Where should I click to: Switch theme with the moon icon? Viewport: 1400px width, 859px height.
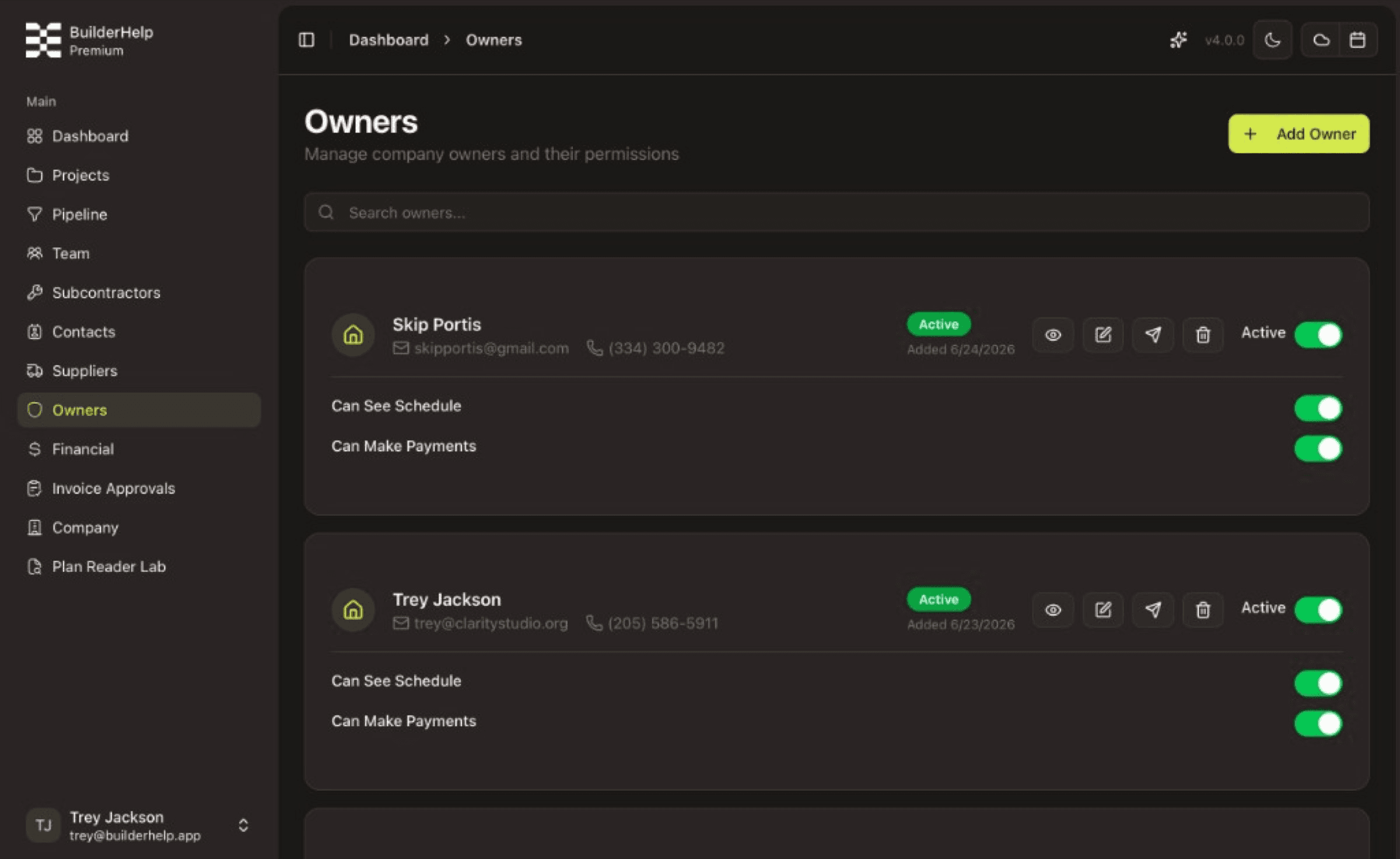(1272, 40)
